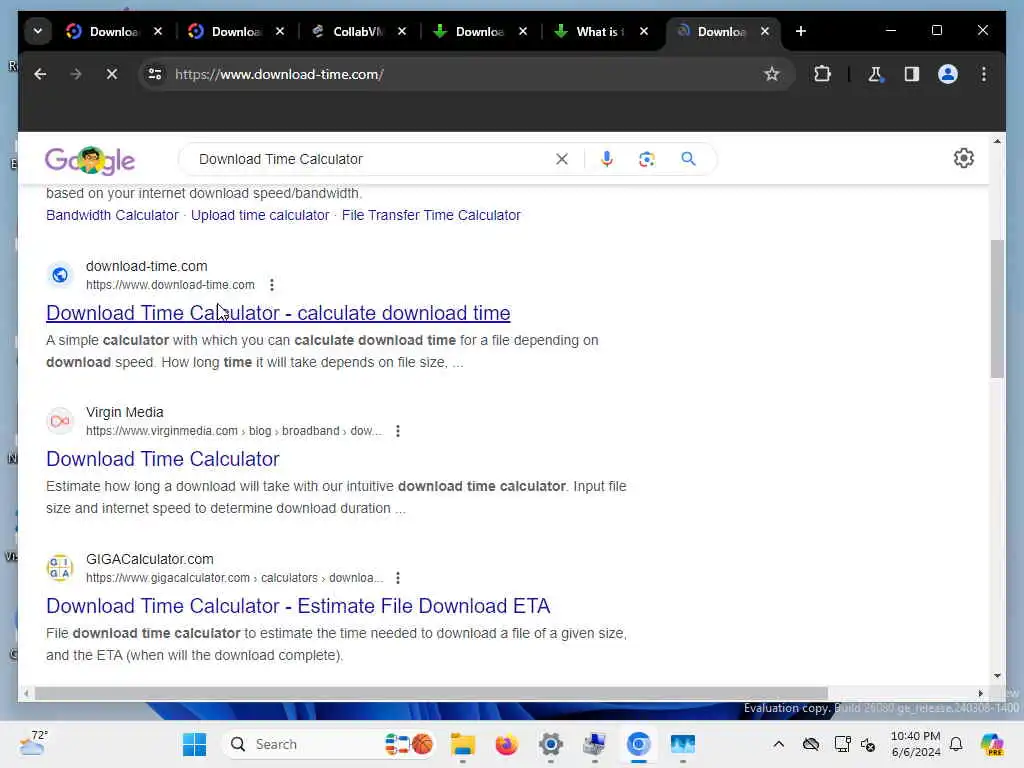Open more options for download-time.com result
Screen dimensions: 1024x768
click(272, 285)
